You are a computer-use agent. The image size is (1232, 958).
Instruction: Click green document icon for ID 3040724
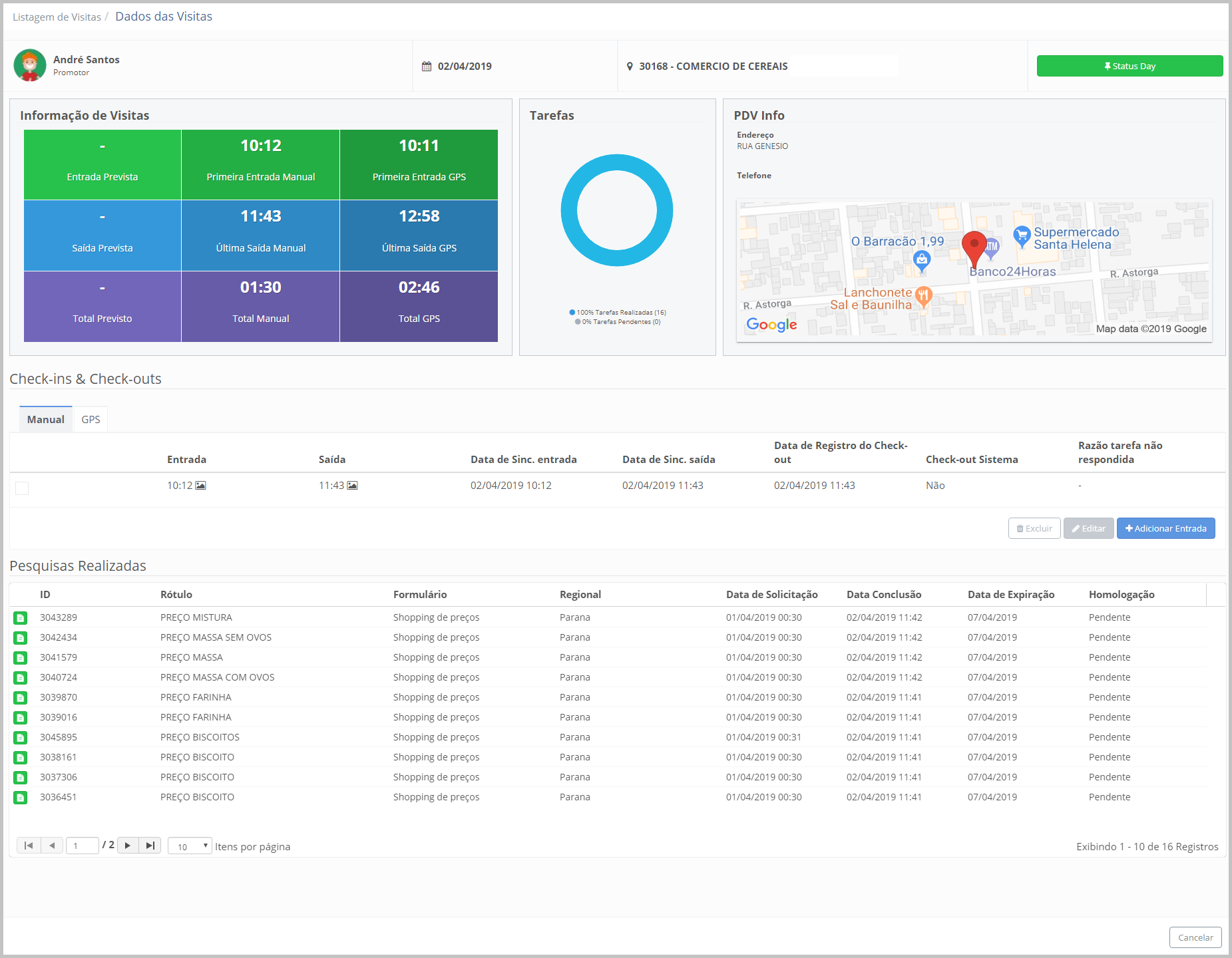click(x=21, y=678)
